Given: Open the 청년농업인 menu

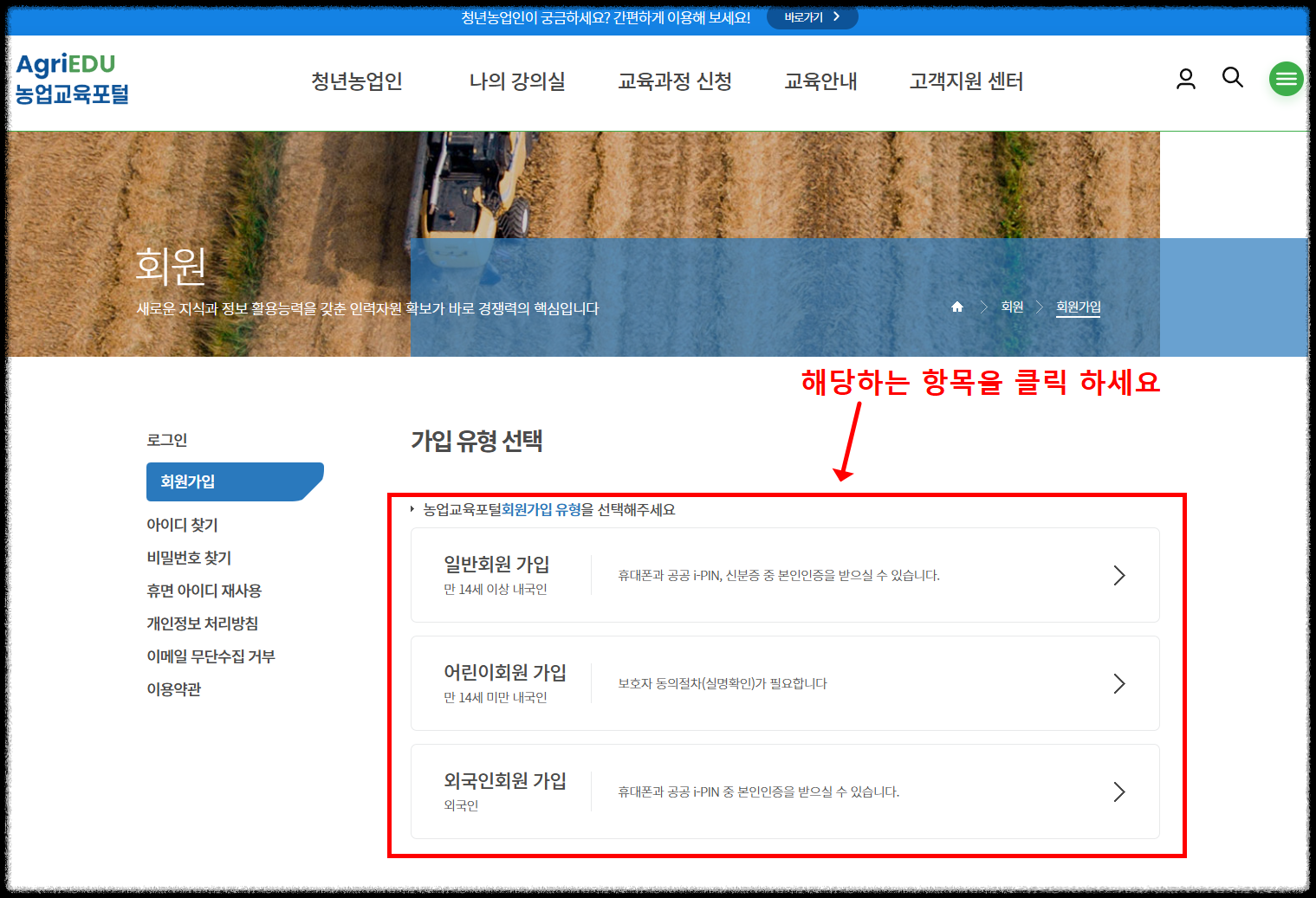Looking at the screenshot, I should [356, 81].
